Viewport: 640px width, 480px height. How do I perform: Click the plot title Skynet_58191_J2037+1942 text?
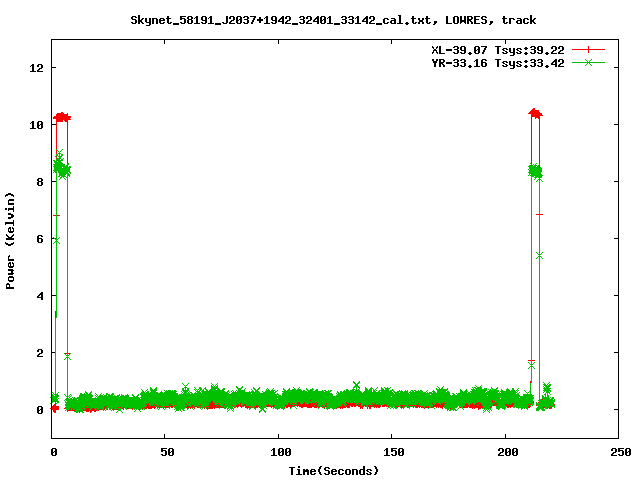point(333,20)
